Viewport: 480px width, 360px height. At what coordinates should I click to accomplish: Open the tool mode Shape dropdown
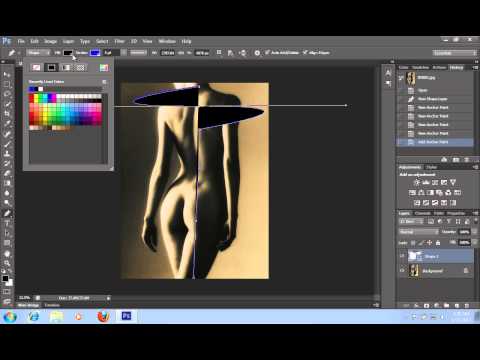pos(39,53)
